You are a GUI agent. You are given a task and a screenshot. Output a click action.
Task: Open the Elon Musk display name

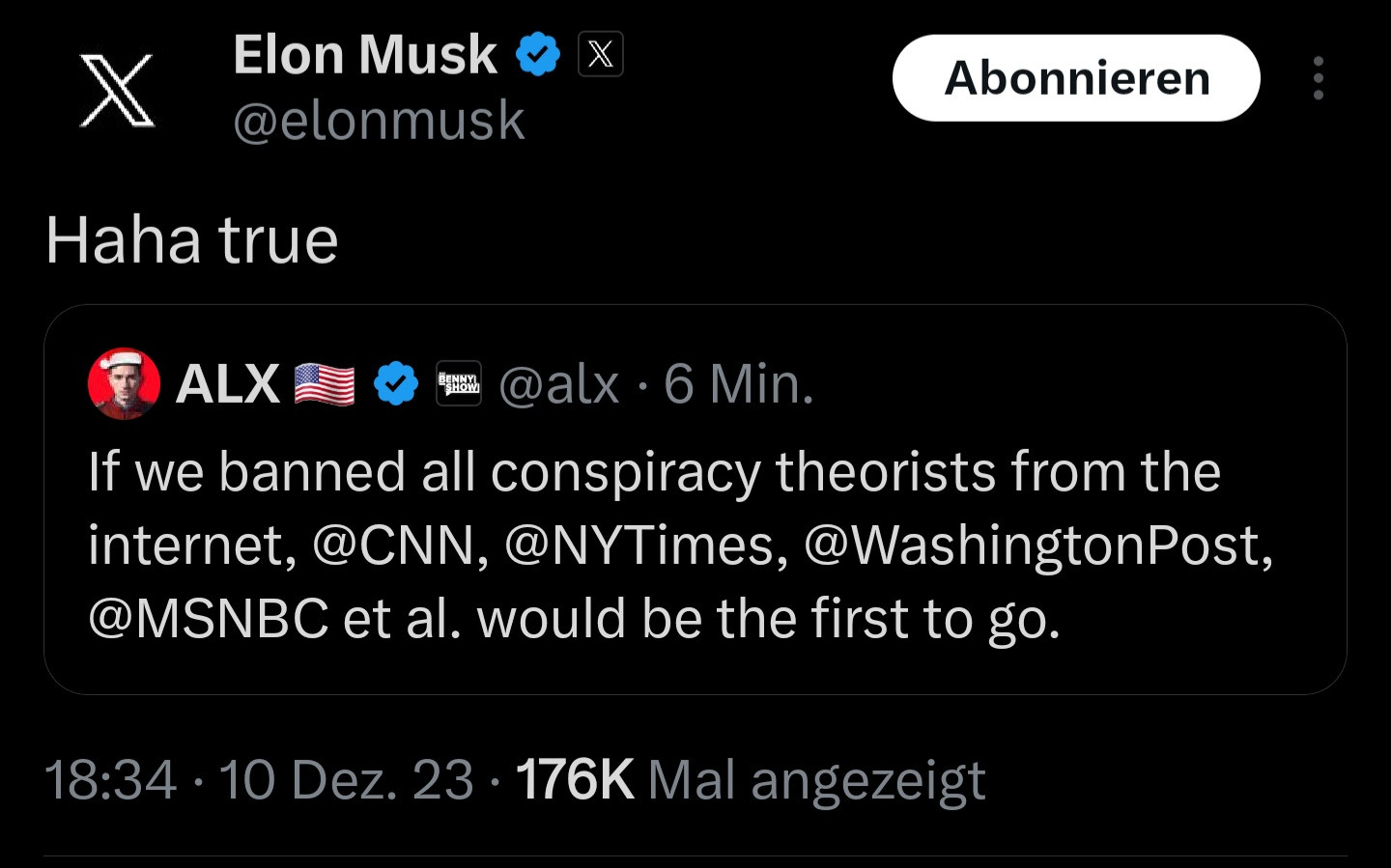click(365, 54)
